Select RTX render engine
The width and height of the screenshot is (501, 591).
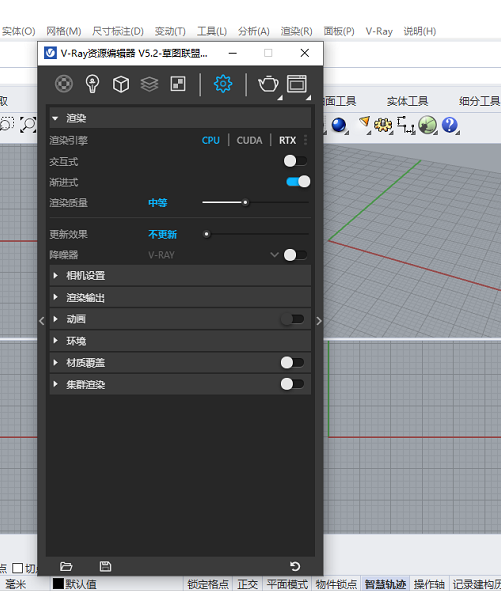click(x=287, y=141)
